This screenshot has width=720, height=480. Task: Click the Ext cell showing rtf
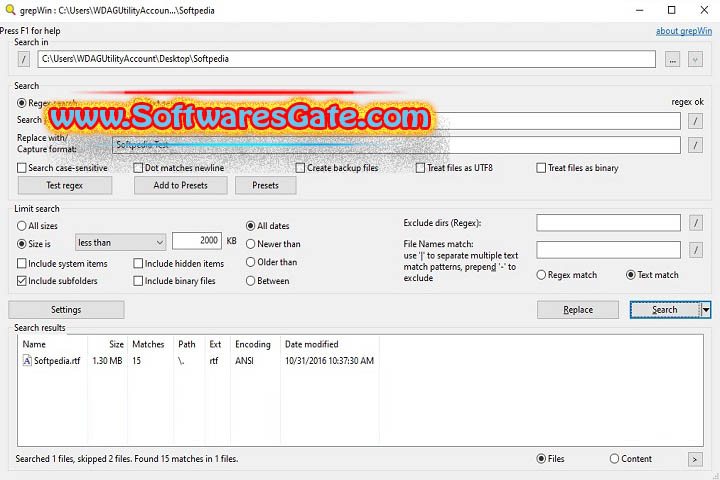214,361
